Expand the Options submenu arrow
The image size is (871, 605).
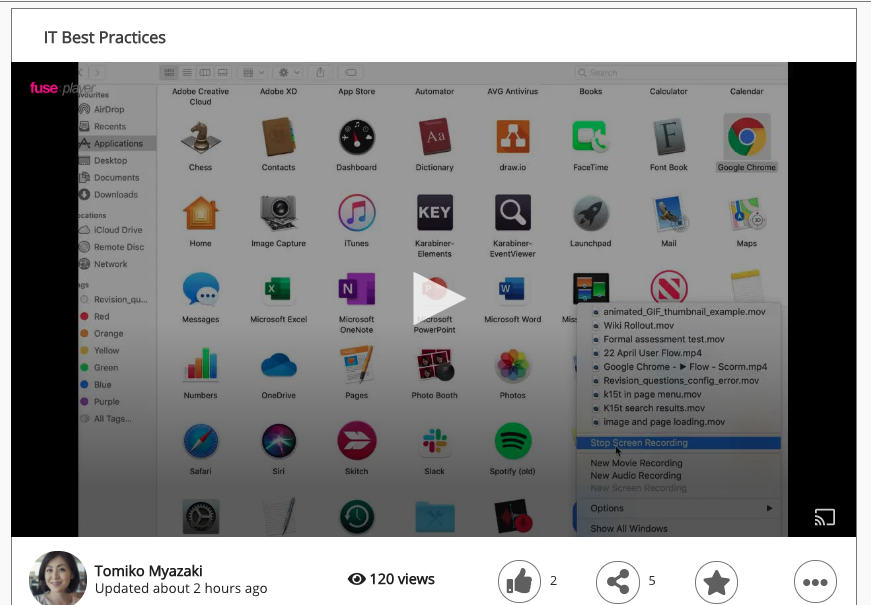769,509
